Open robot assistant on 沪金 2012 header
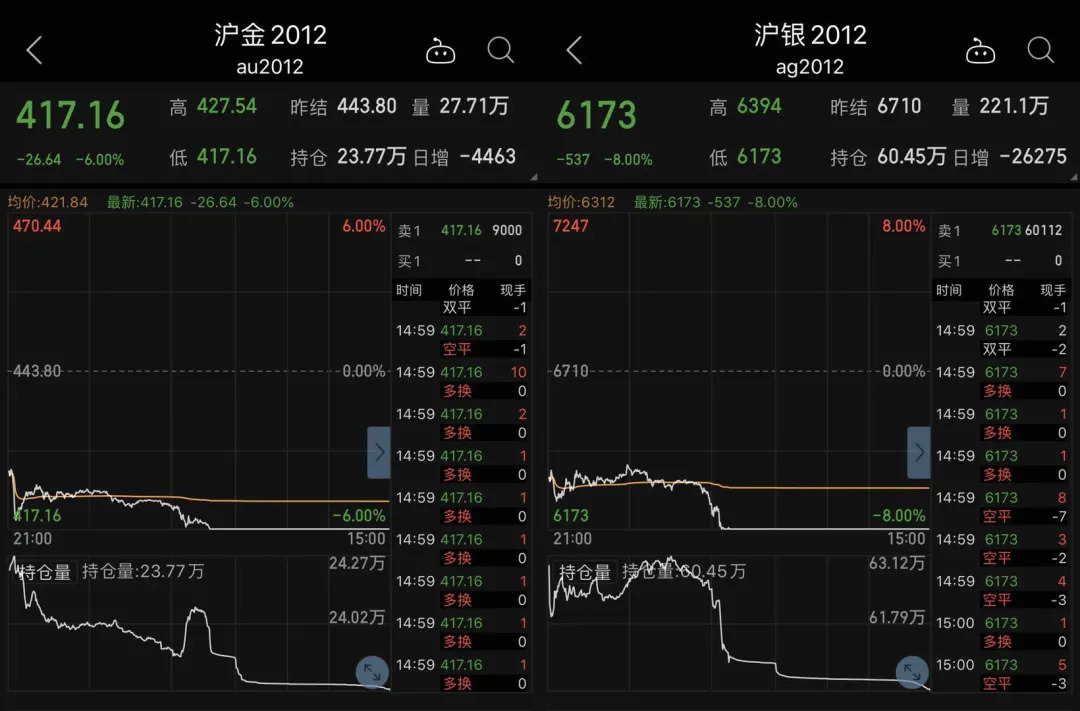Viewport: 1080px width, 711px height. (440, 51)
